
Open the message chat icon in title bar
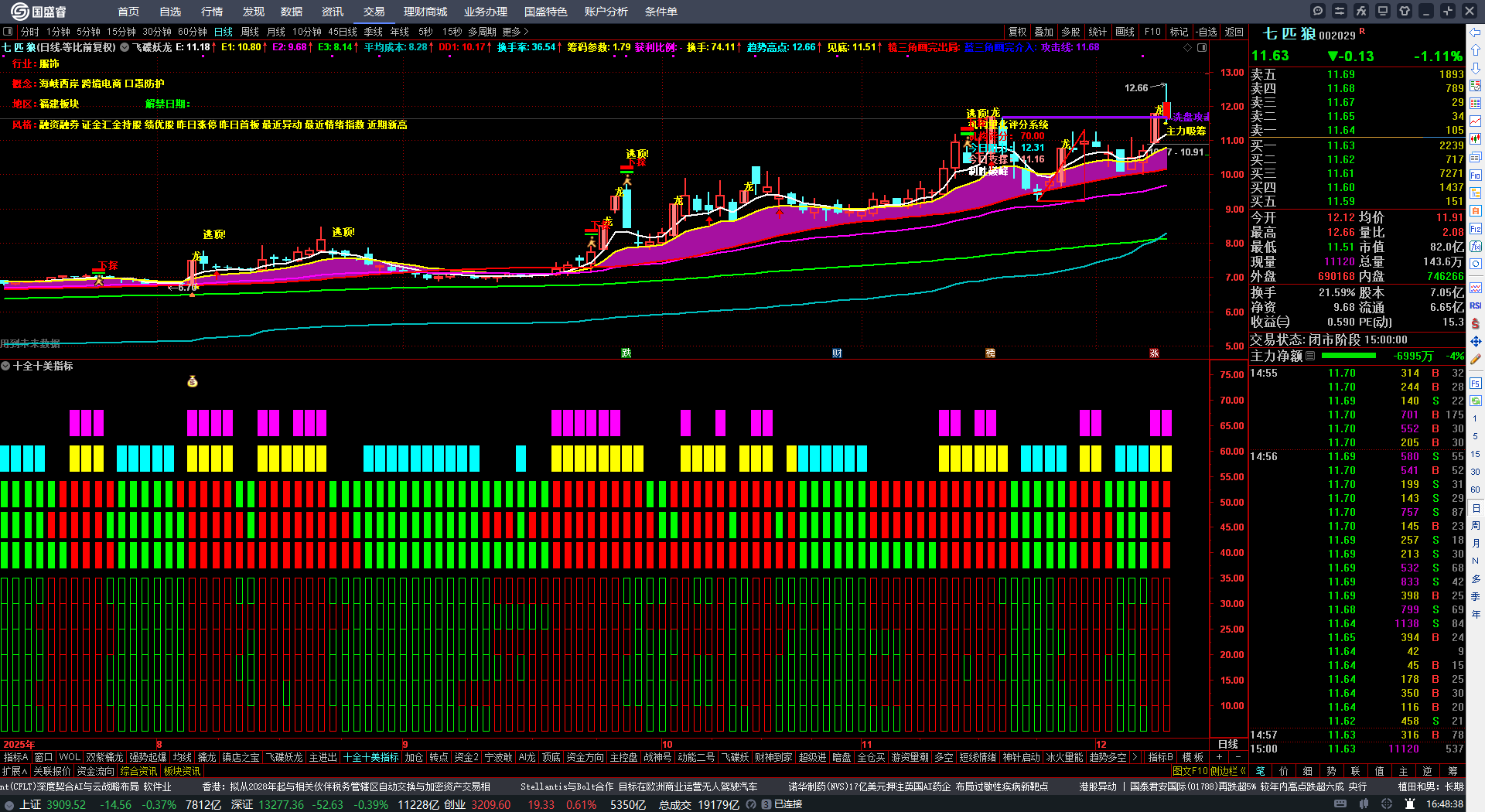point(1318,11)
